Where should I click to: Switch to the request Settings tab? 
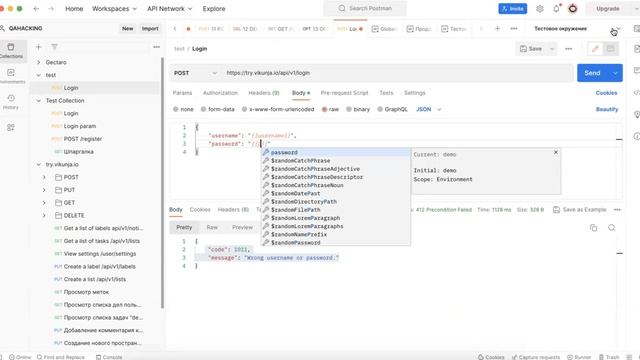click(x=415, y=93)
